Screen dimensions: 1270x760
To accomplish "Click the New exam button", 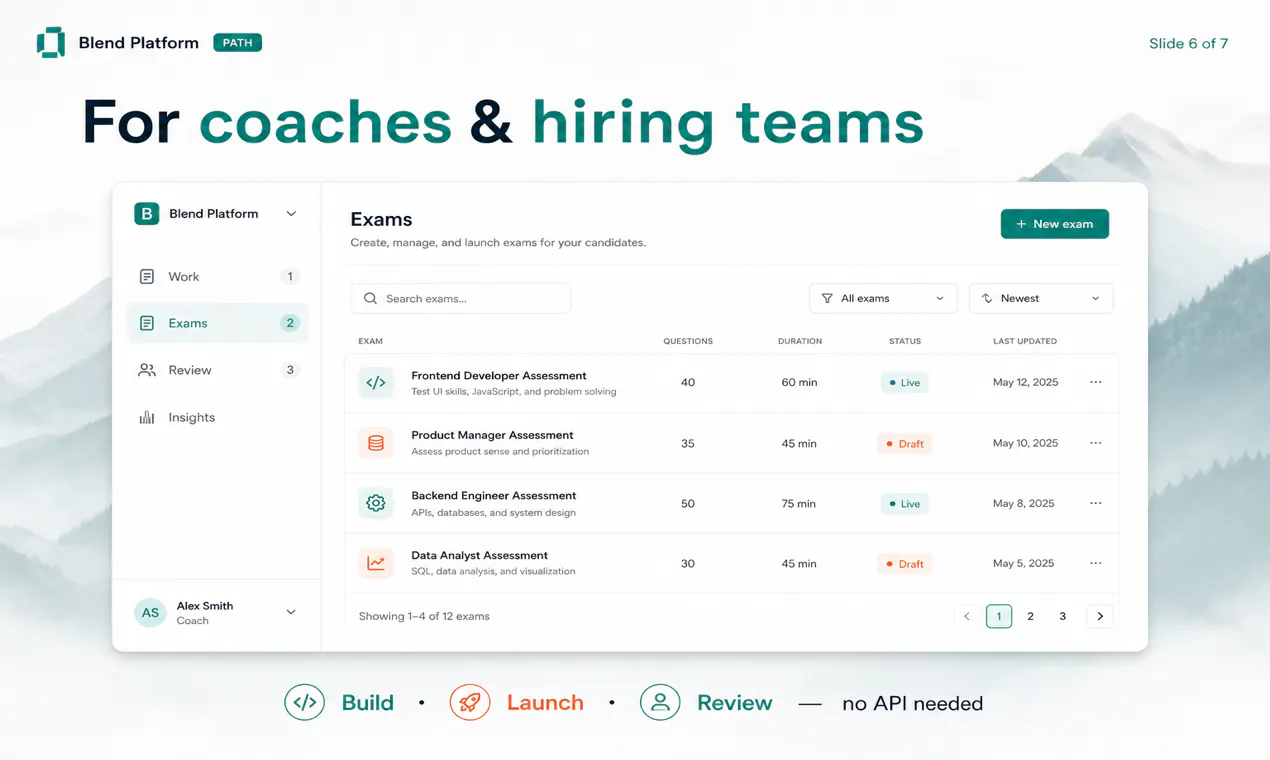I will [1054, 224].
